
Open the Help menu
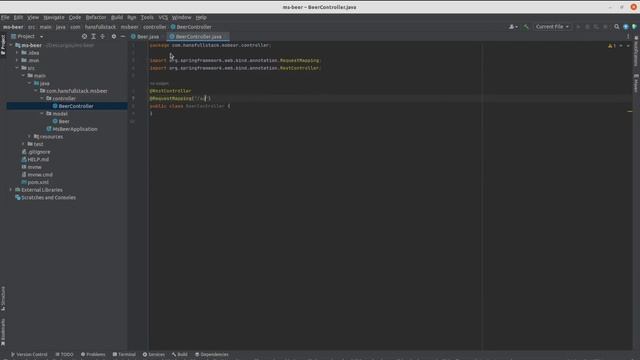(201, 18)
